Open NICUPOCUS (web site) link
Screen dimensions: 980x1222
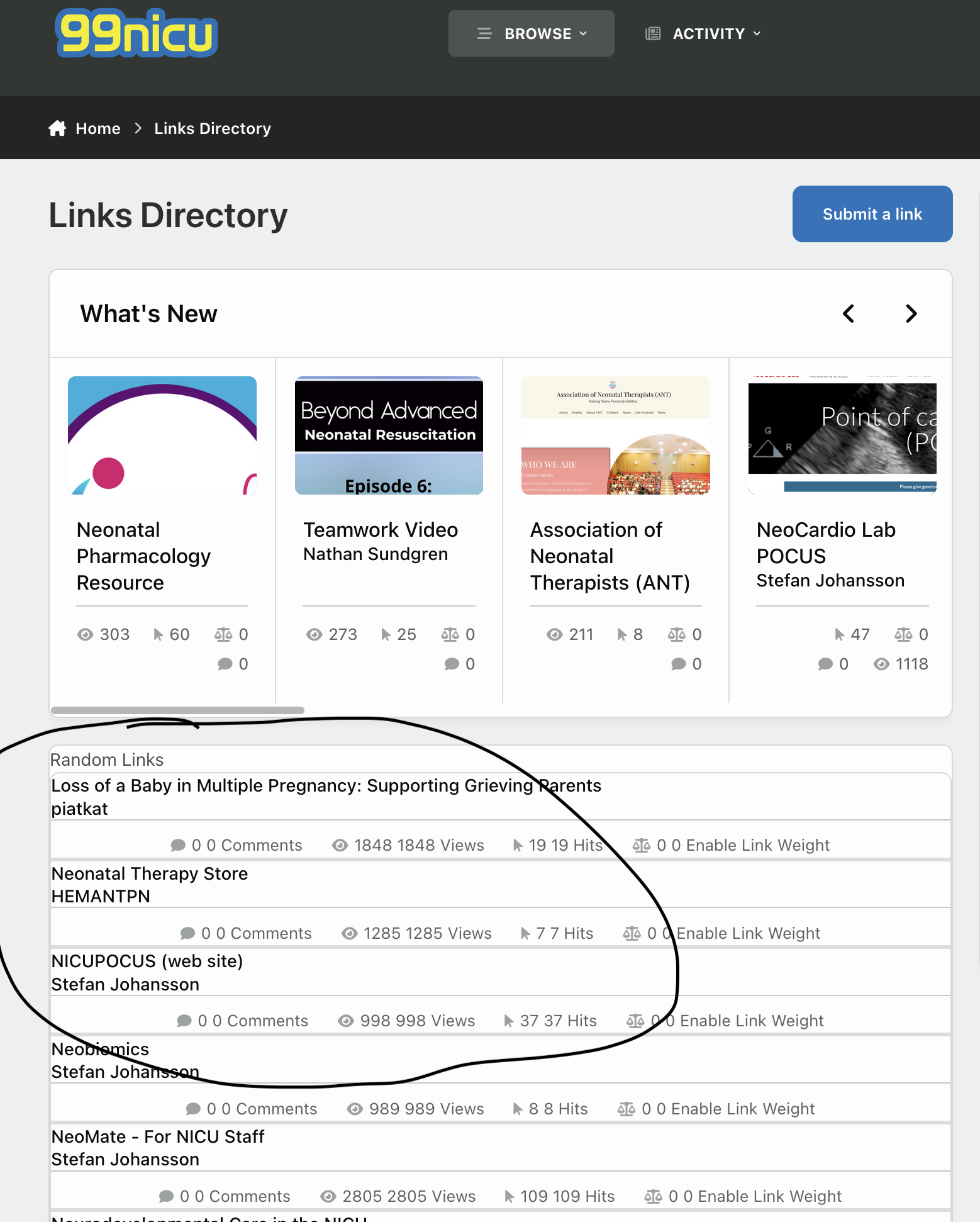(147, 961)
